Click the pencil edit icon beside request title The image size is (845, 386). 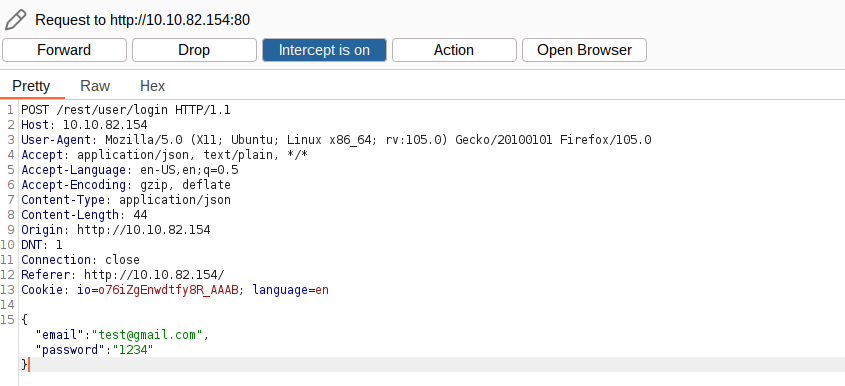coord(15,20)
